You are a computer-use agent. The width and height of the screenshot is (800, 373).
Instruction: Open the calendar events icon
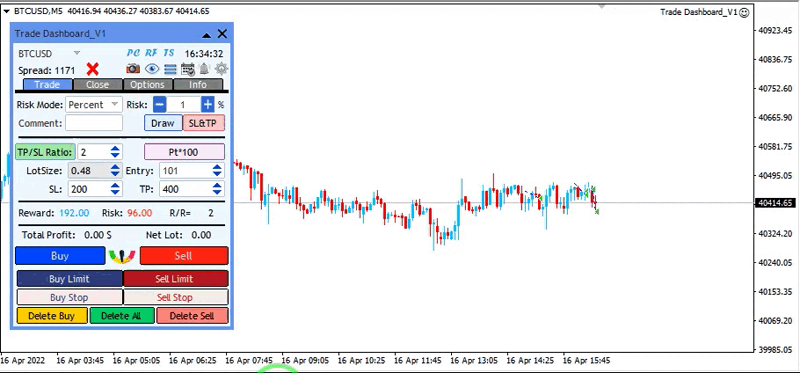[x=188, y=69]
